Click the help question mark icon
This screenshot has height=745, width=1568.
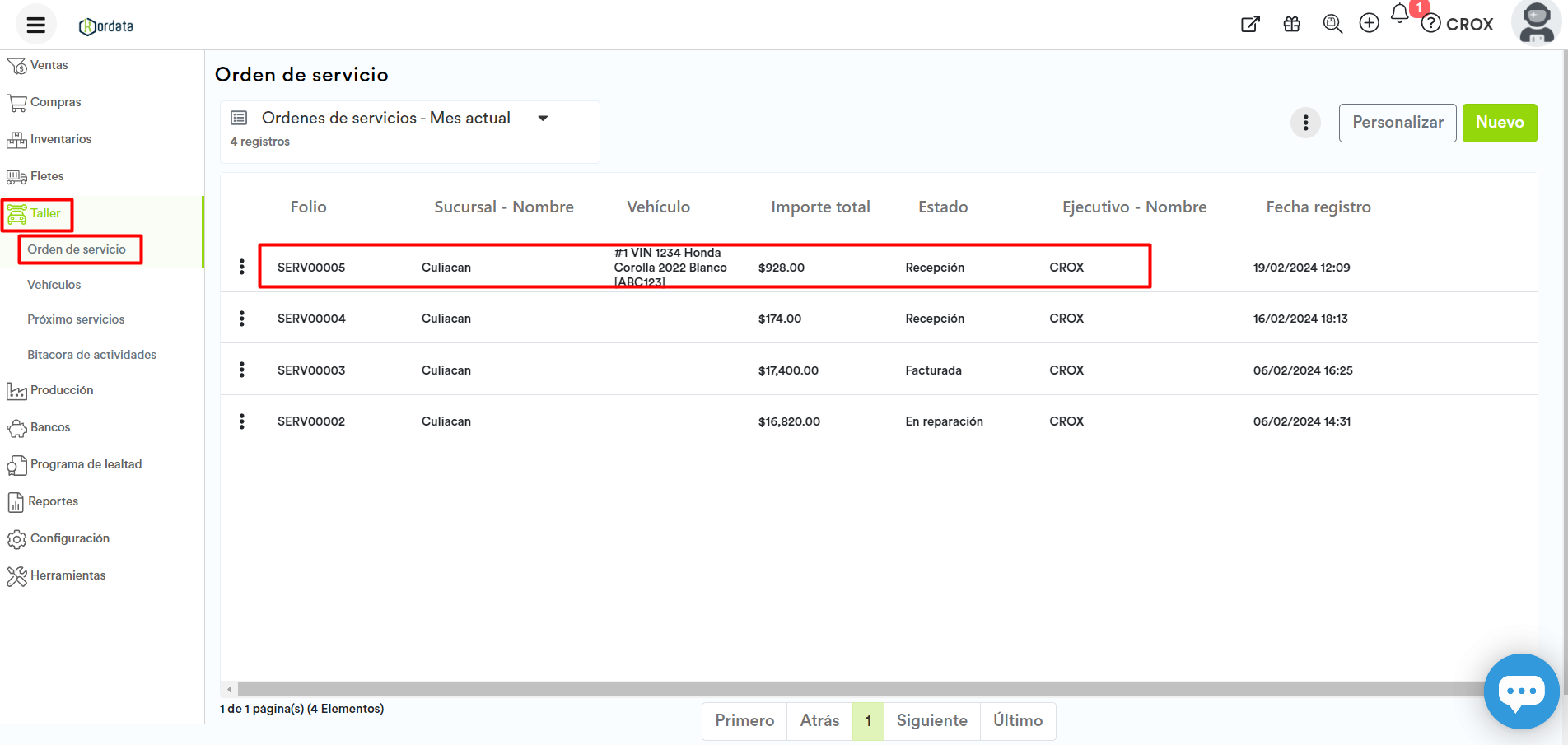tap(1431, 24)
